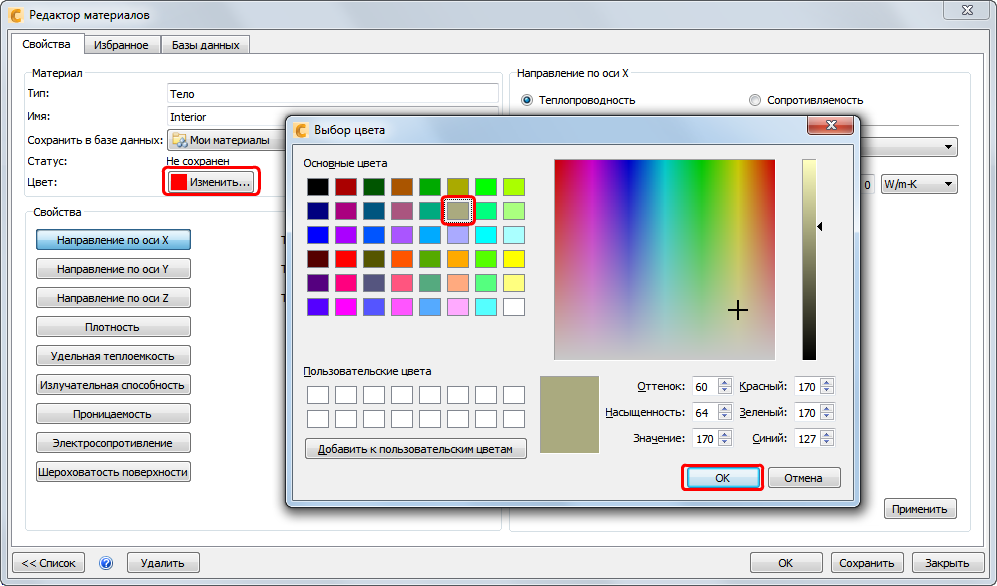Select the Теплопроводность radio button
Screen dimensions: 997x586
click(527, 100)
